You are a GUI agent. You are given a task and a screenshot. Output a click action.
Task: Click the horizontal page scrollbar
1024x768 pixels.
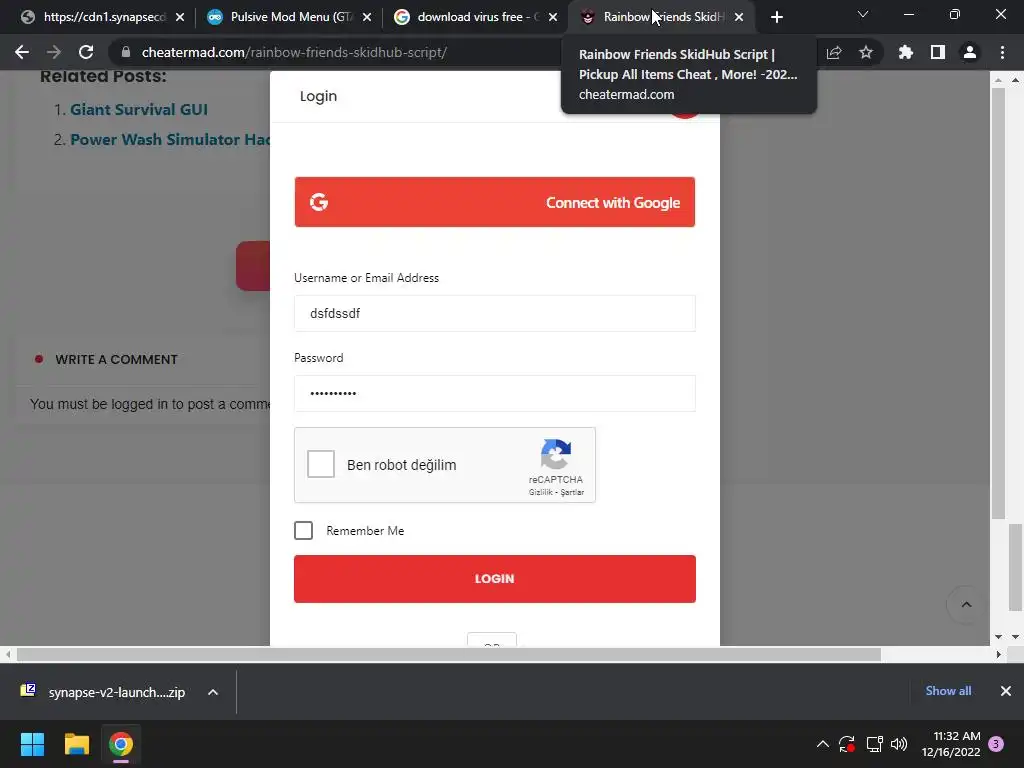tap(449, 654)
